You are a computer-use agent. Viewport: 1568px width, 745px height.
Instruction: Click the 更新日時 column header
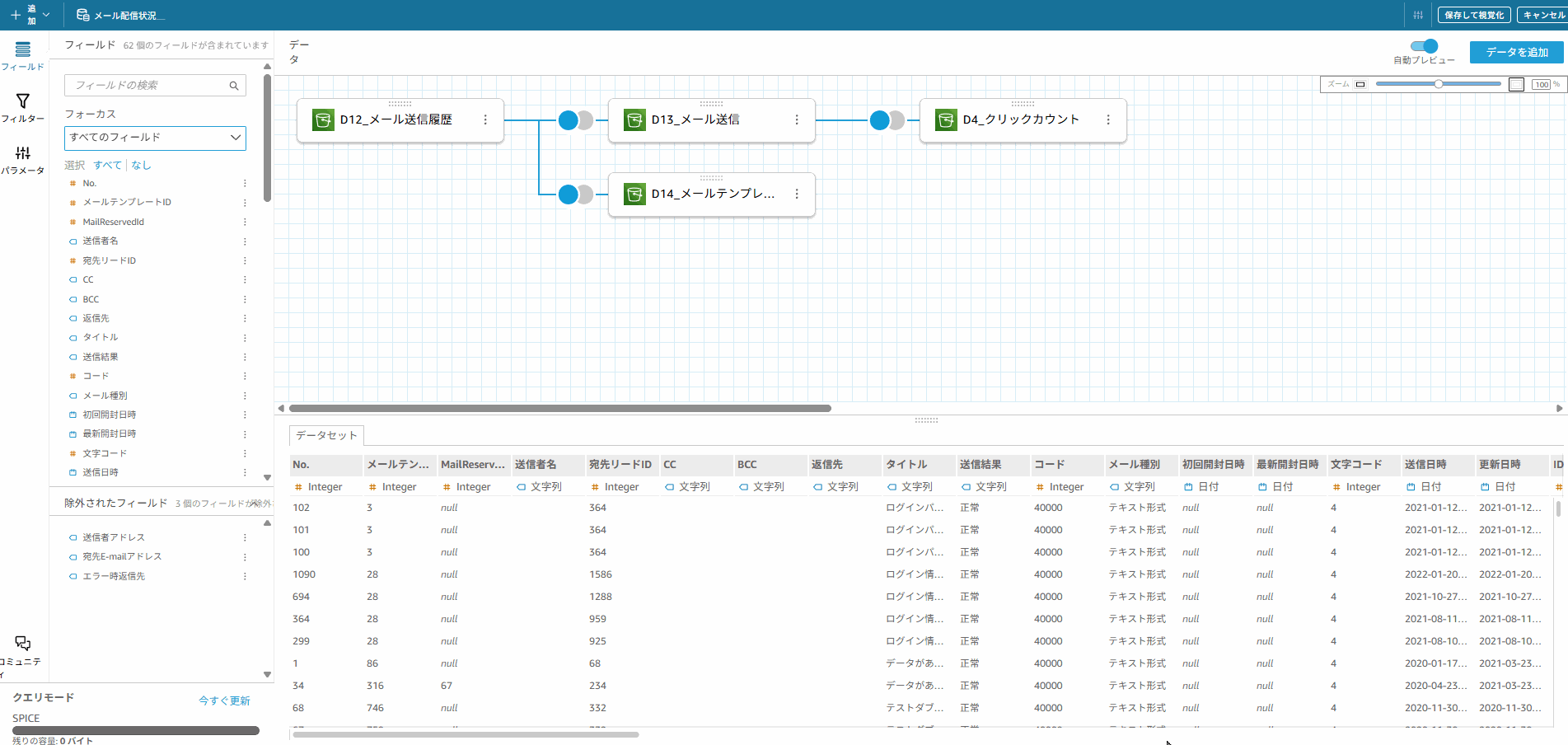click(1500, 465)
